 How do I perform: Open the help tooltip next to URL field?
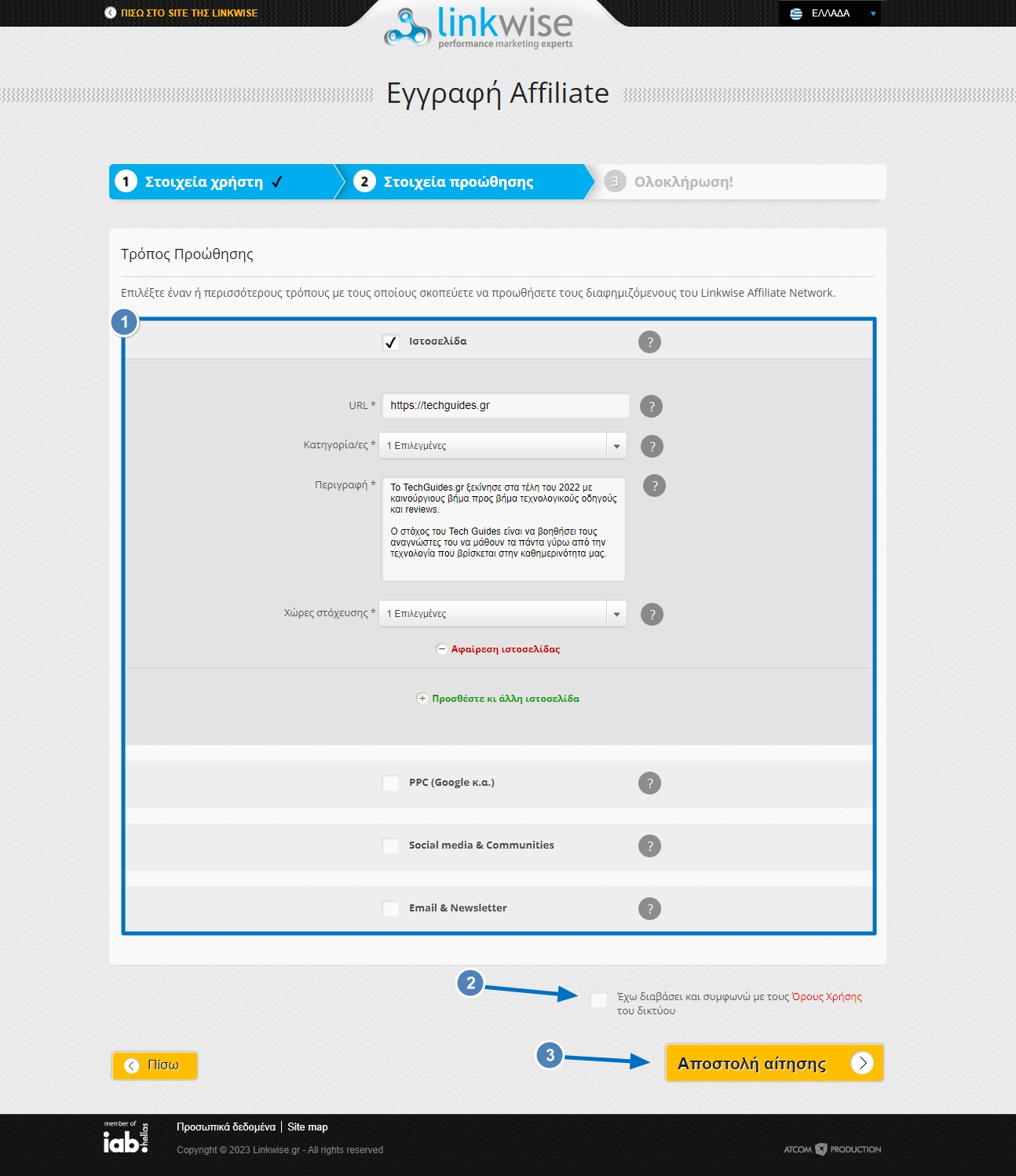click(x=651, y=406)
